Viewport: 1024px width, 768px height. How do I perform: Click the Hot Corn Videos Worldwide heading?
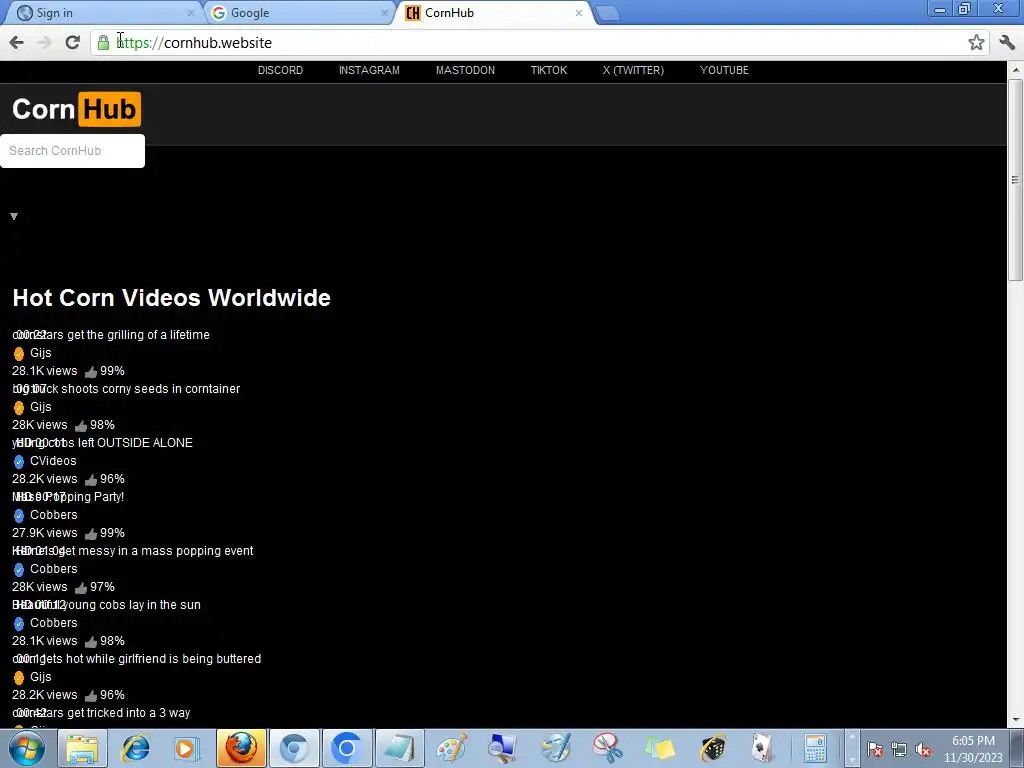coord(171,298)
